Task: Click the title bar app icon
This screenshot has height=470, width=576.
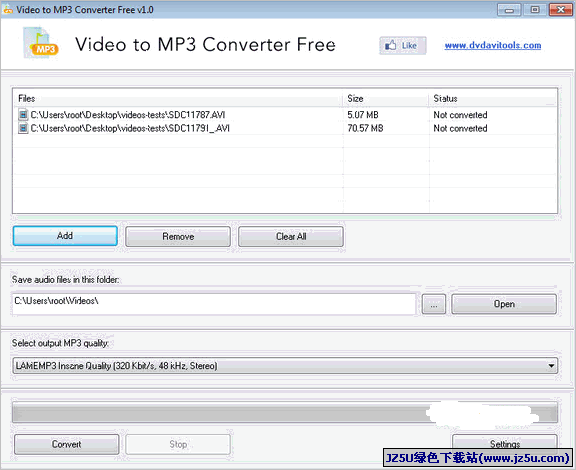Action: (x=8, y=10)
